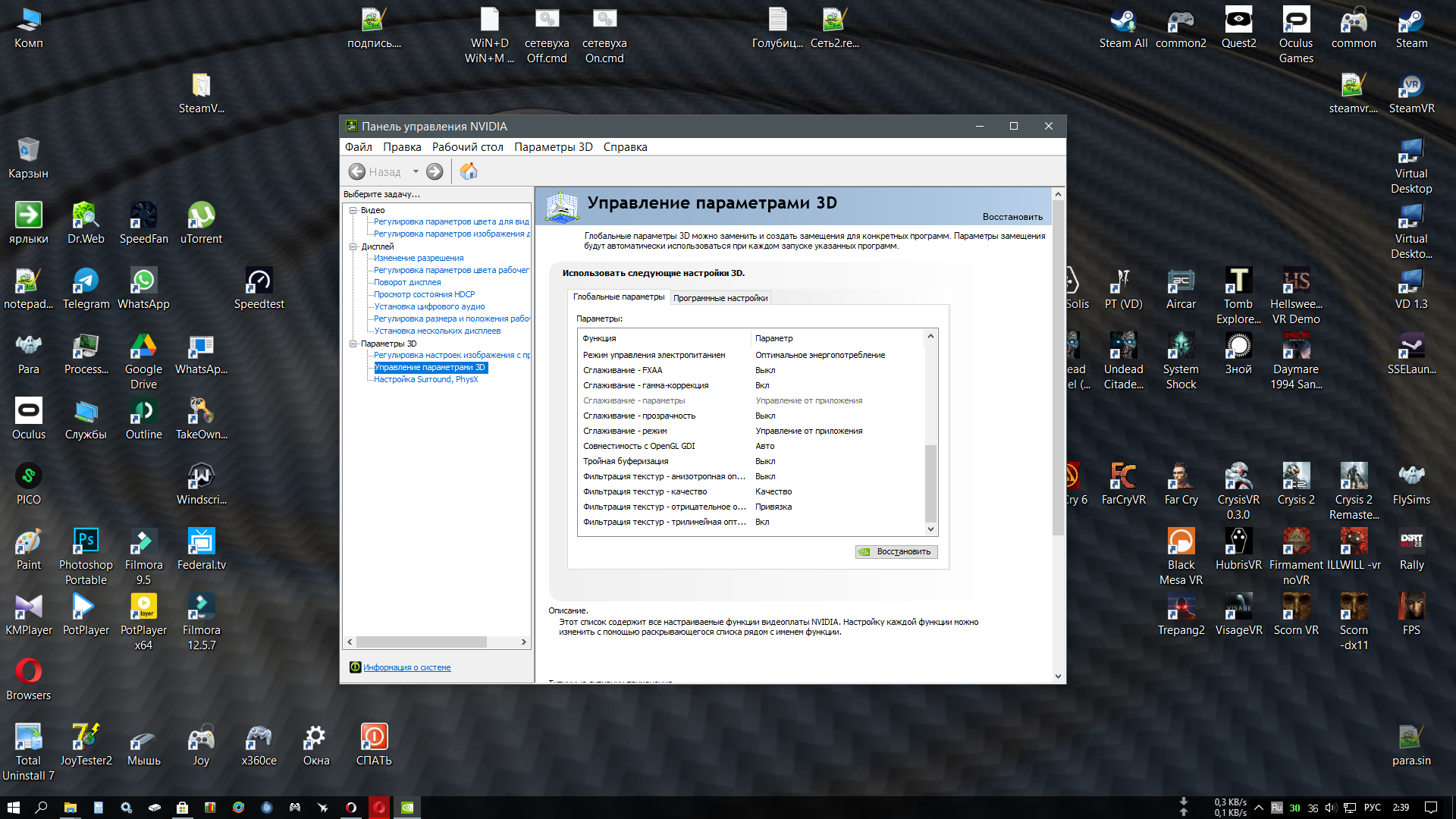1456x819 pixels.
Task: Open the Справка menu
Action: coord(625,147)
